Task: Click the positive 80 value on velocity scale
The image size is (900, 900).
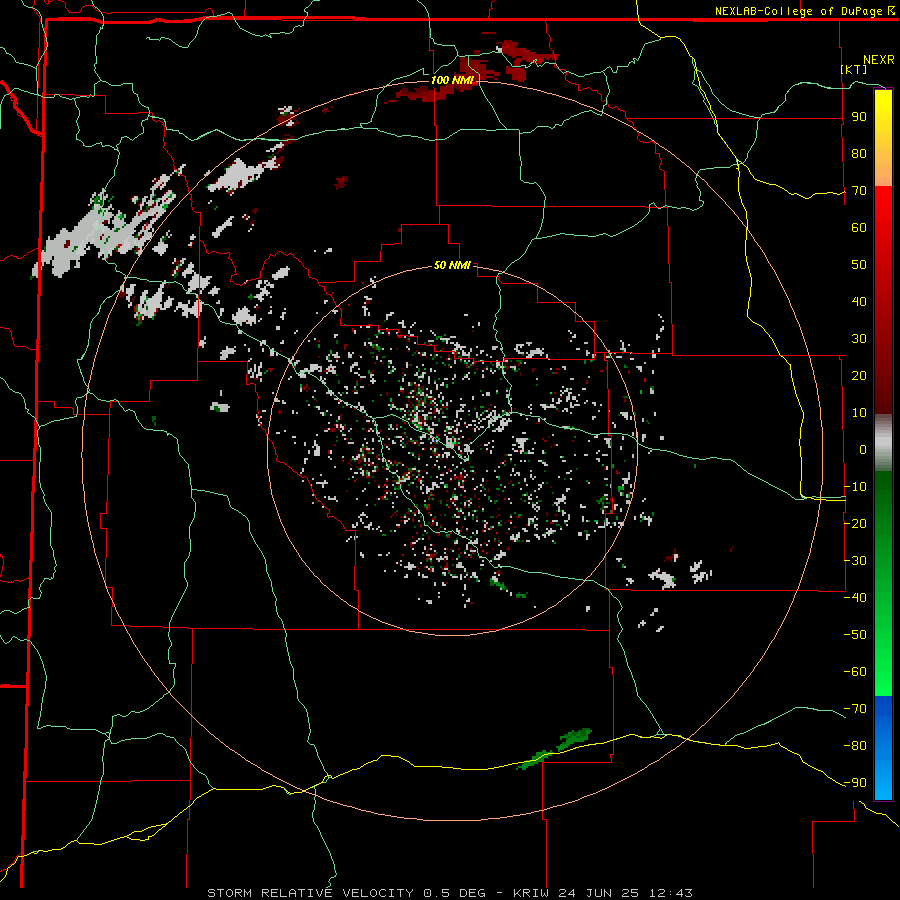Action: 859,154
